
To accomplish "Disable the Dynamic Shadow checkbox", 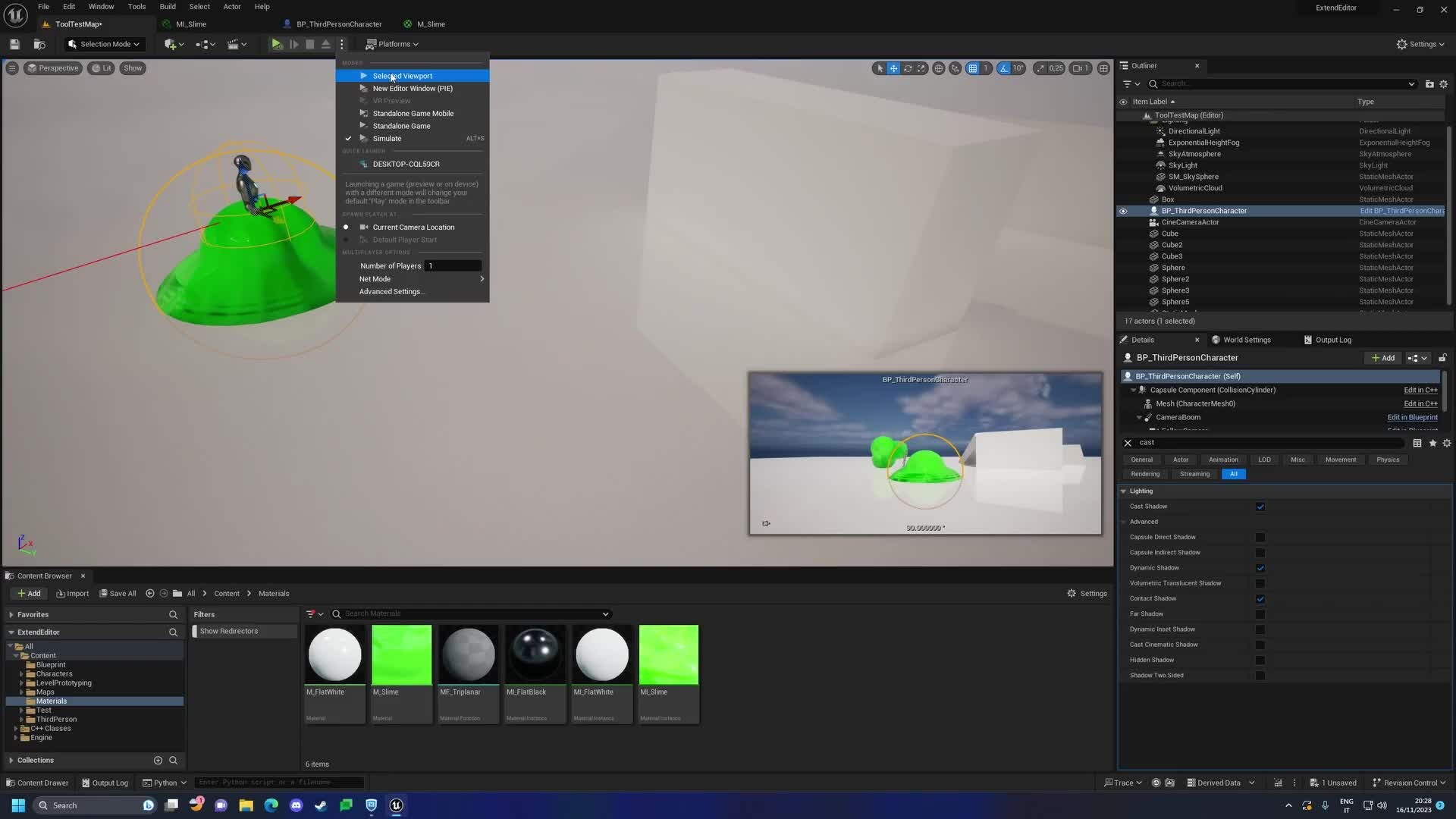I will [x=1260, y=568].
